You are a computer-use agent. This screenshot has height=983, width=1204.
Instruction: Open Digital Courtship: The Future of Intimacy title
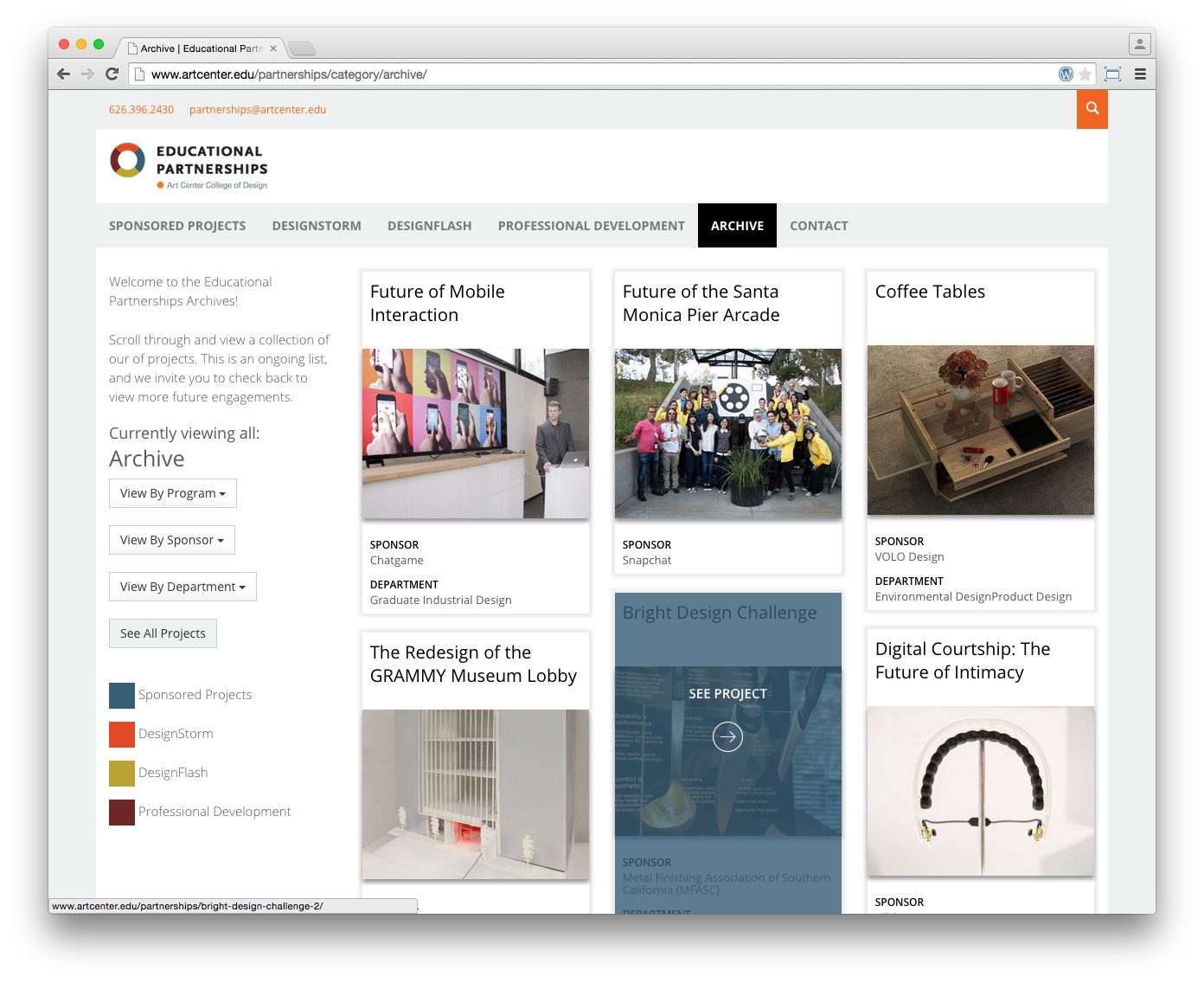963,660
